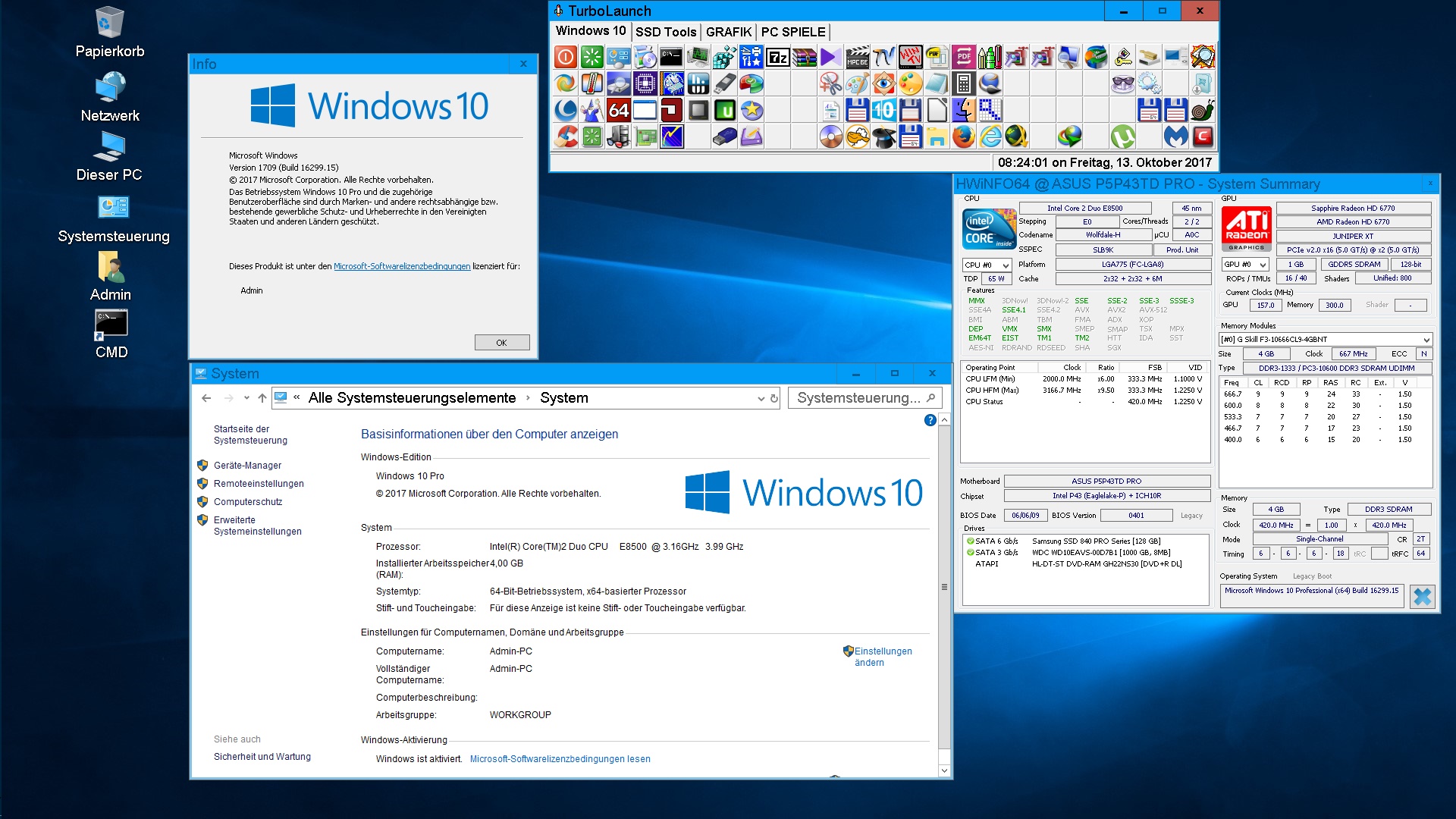Open recent locations arrow beside forward button

246,398
